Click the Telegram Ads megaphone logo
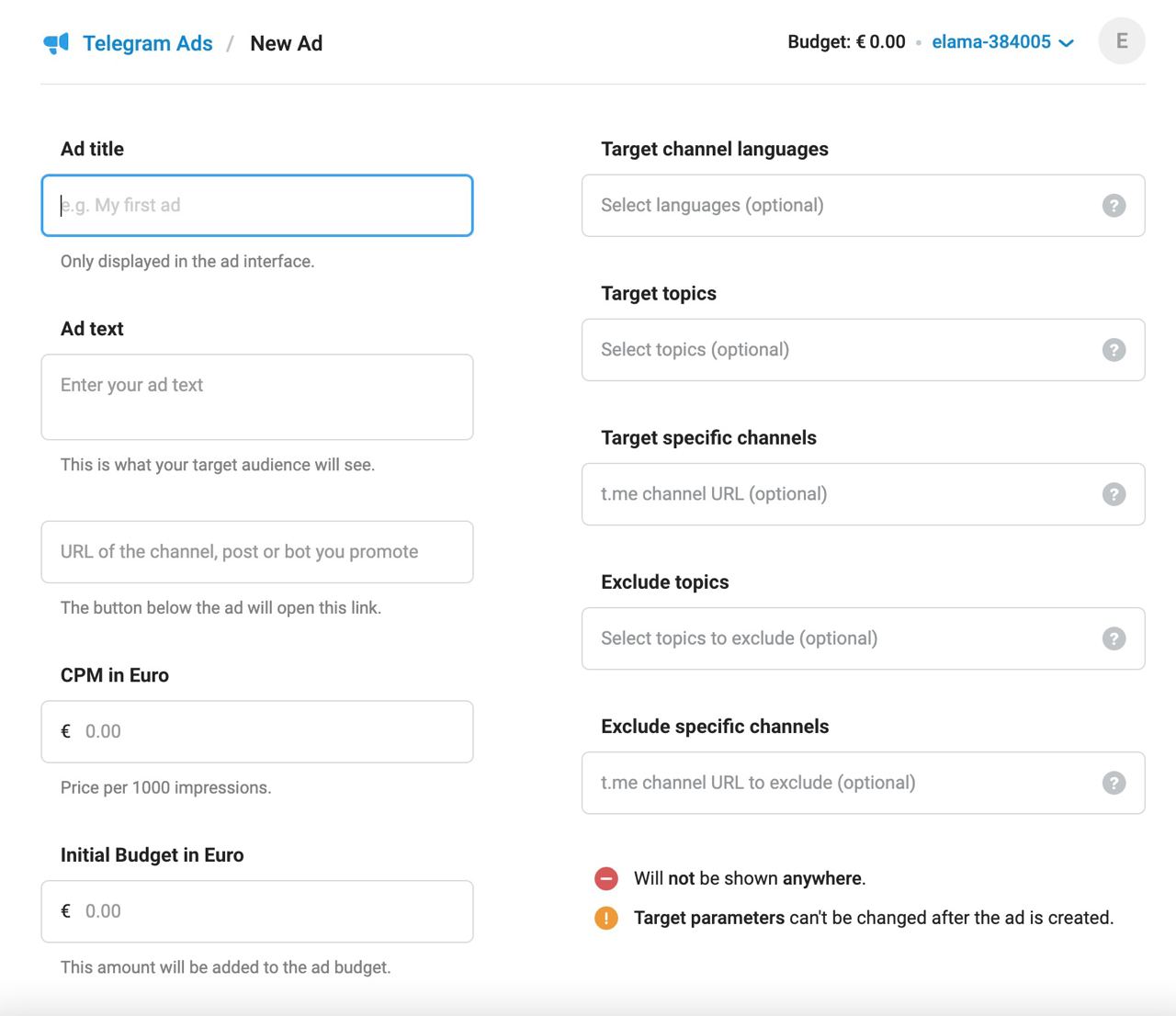 point(56,42)
